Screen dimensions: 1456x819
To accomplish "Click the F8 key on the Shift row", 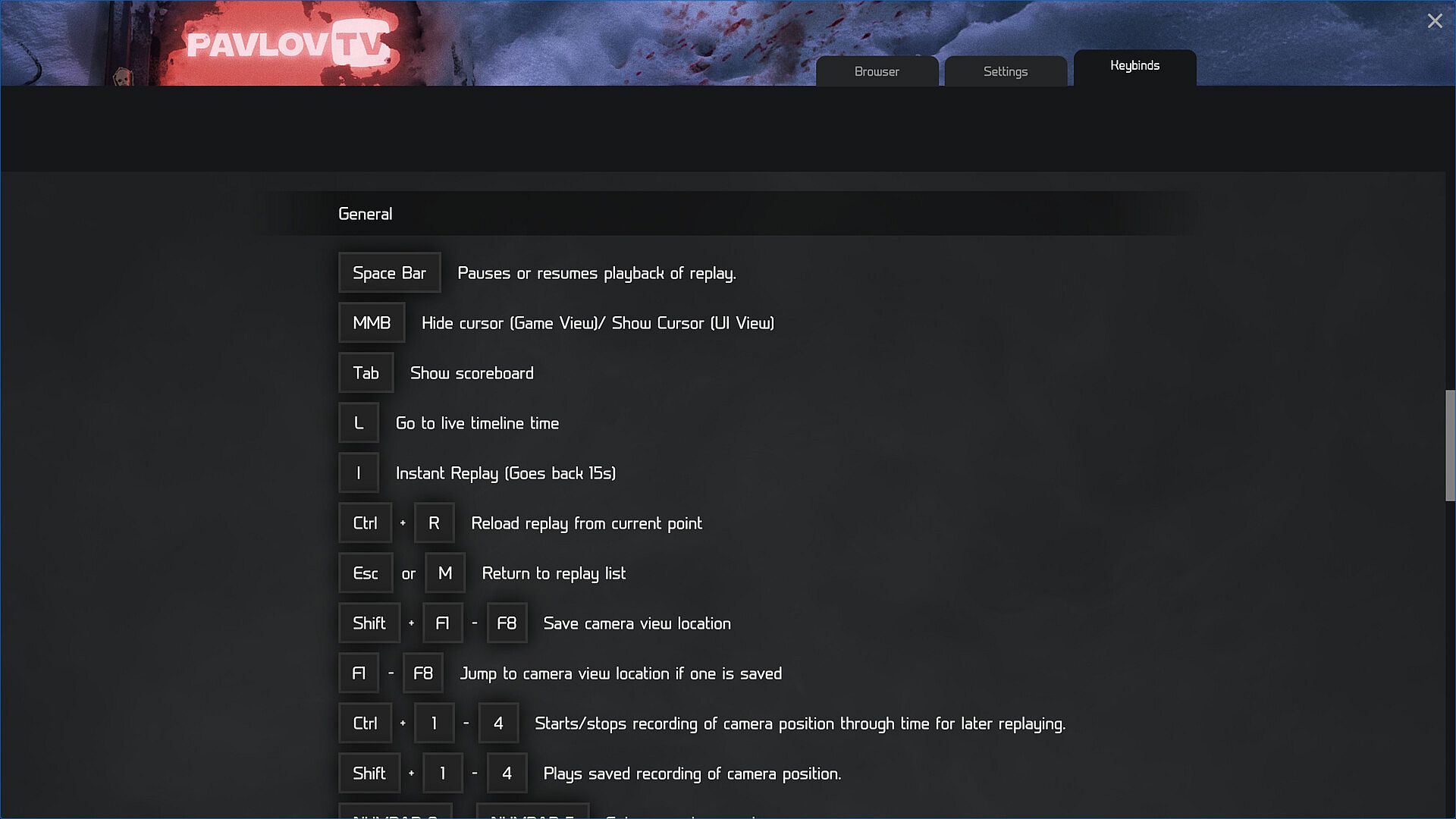I will [507, 623].
